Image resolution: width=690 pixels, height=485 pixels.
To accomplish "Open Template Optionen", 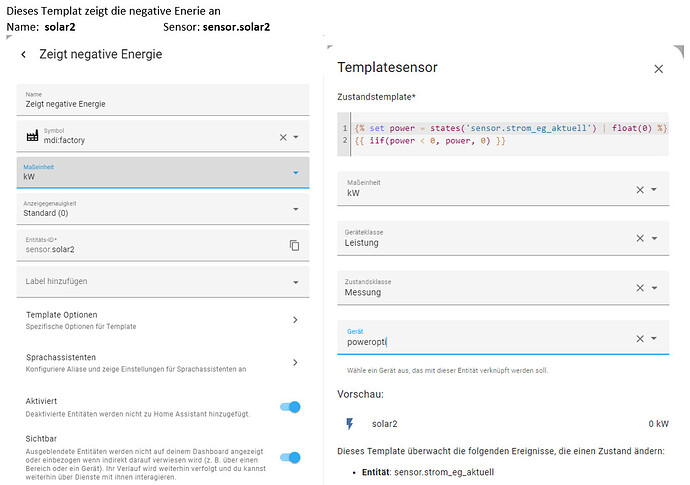I will [163, 320].
